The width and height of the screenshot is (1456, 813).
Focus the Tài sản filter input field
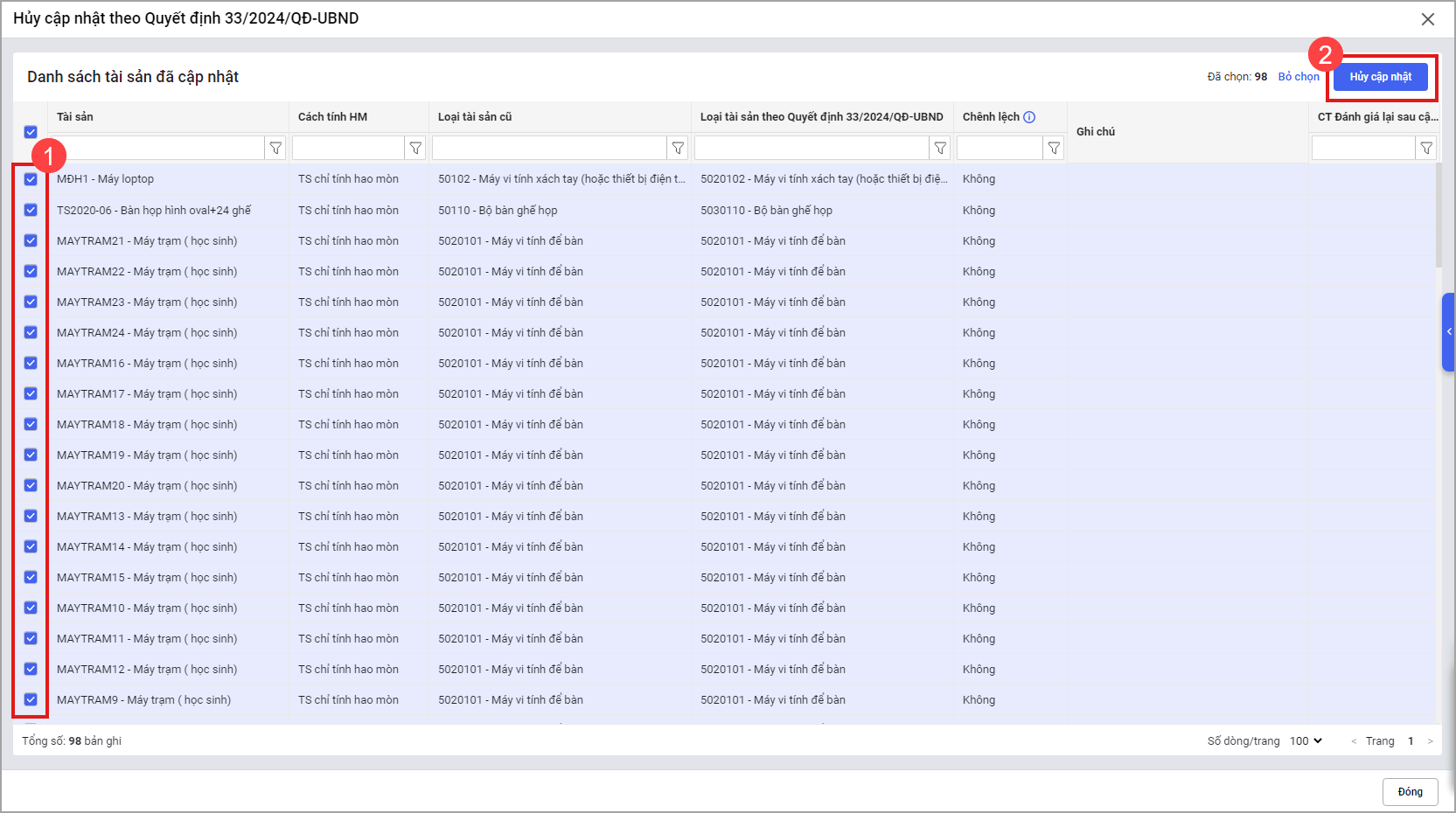click(x=159, y=149)
